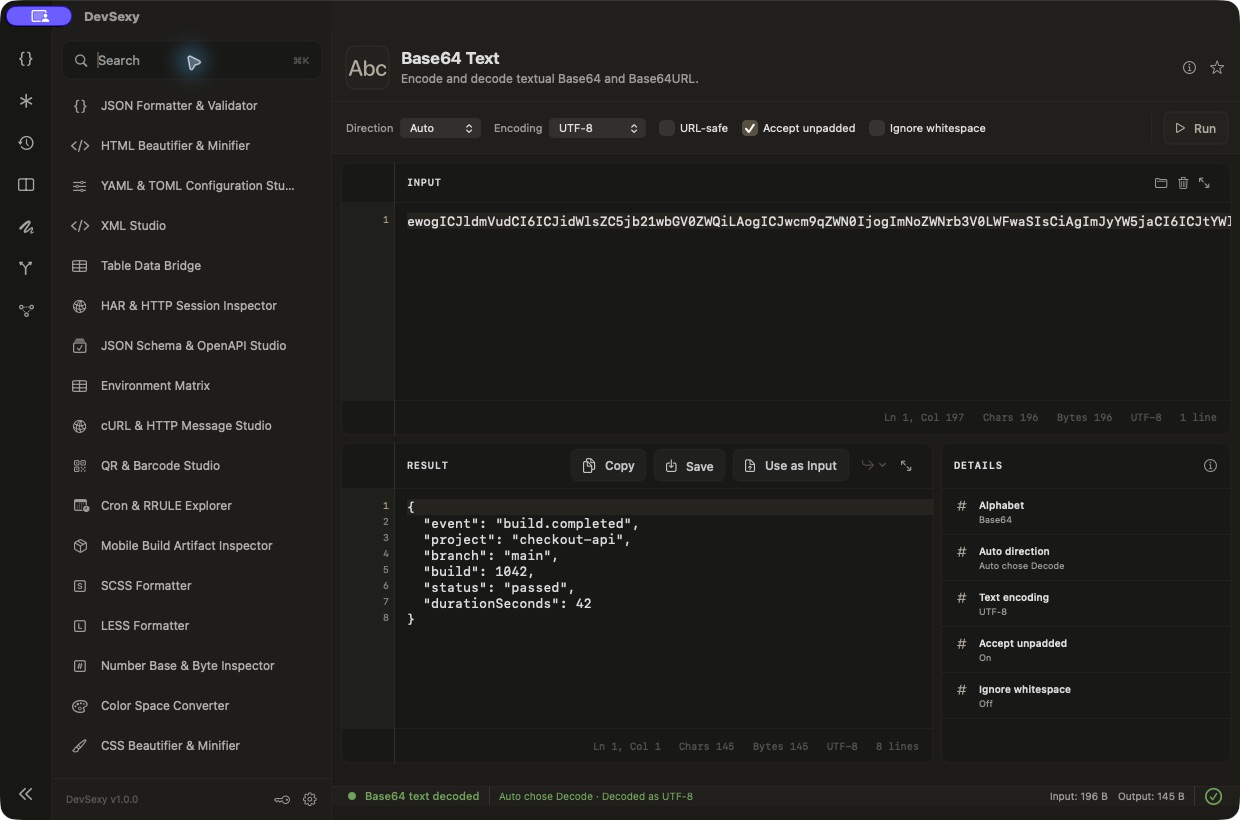Image resolution: width=1240 pixels, height=820 pixels.
Task: Click "Input: 196 B" in status bar
Action: click(x=1078, y=796)
